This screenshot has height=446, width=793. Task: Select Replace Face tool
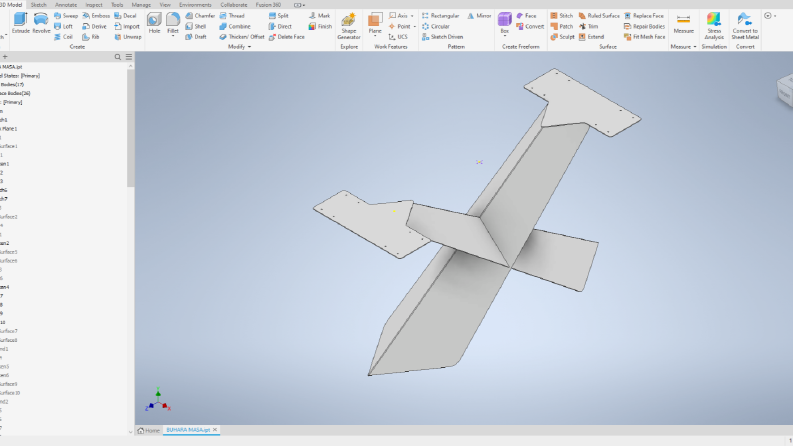click(644, 16)
